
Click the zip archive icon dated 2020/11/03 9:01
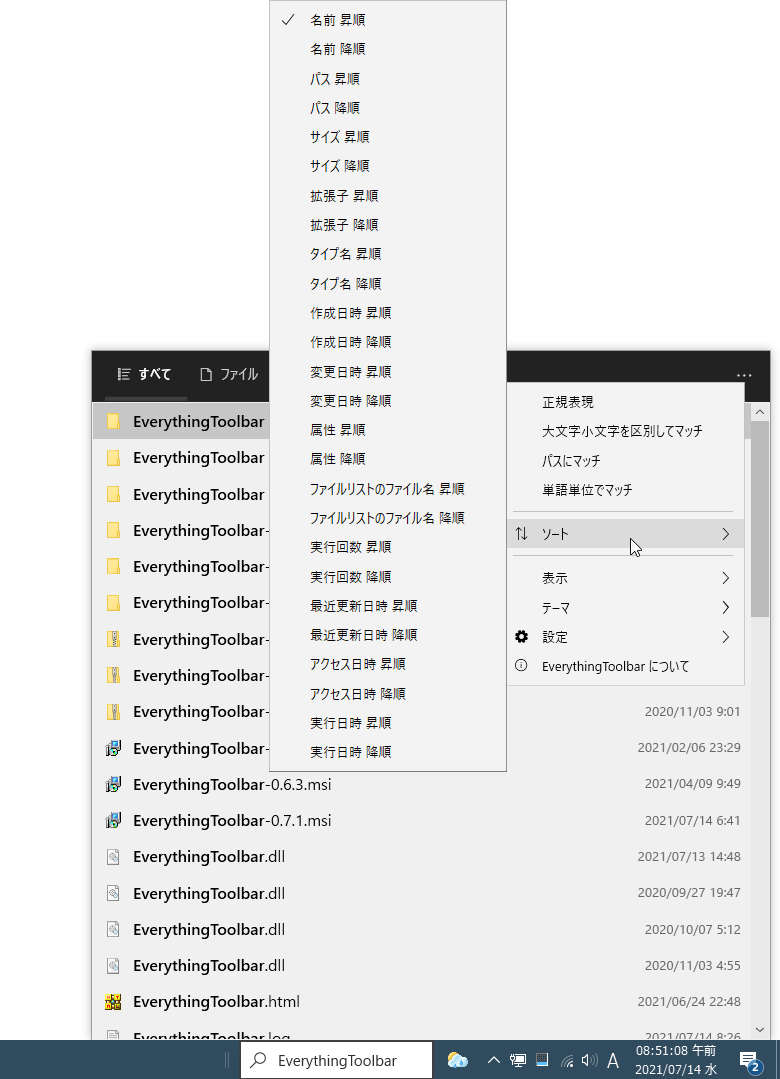click(114, 712)
